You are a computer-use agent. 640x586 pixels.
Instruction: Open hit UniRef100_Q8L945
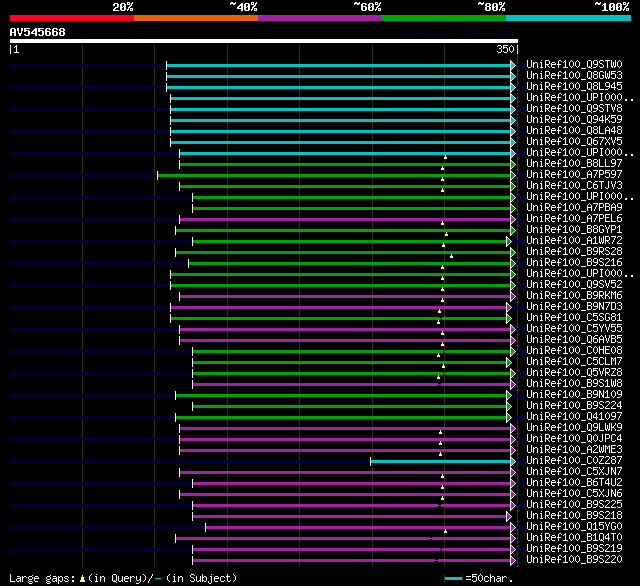574,87
